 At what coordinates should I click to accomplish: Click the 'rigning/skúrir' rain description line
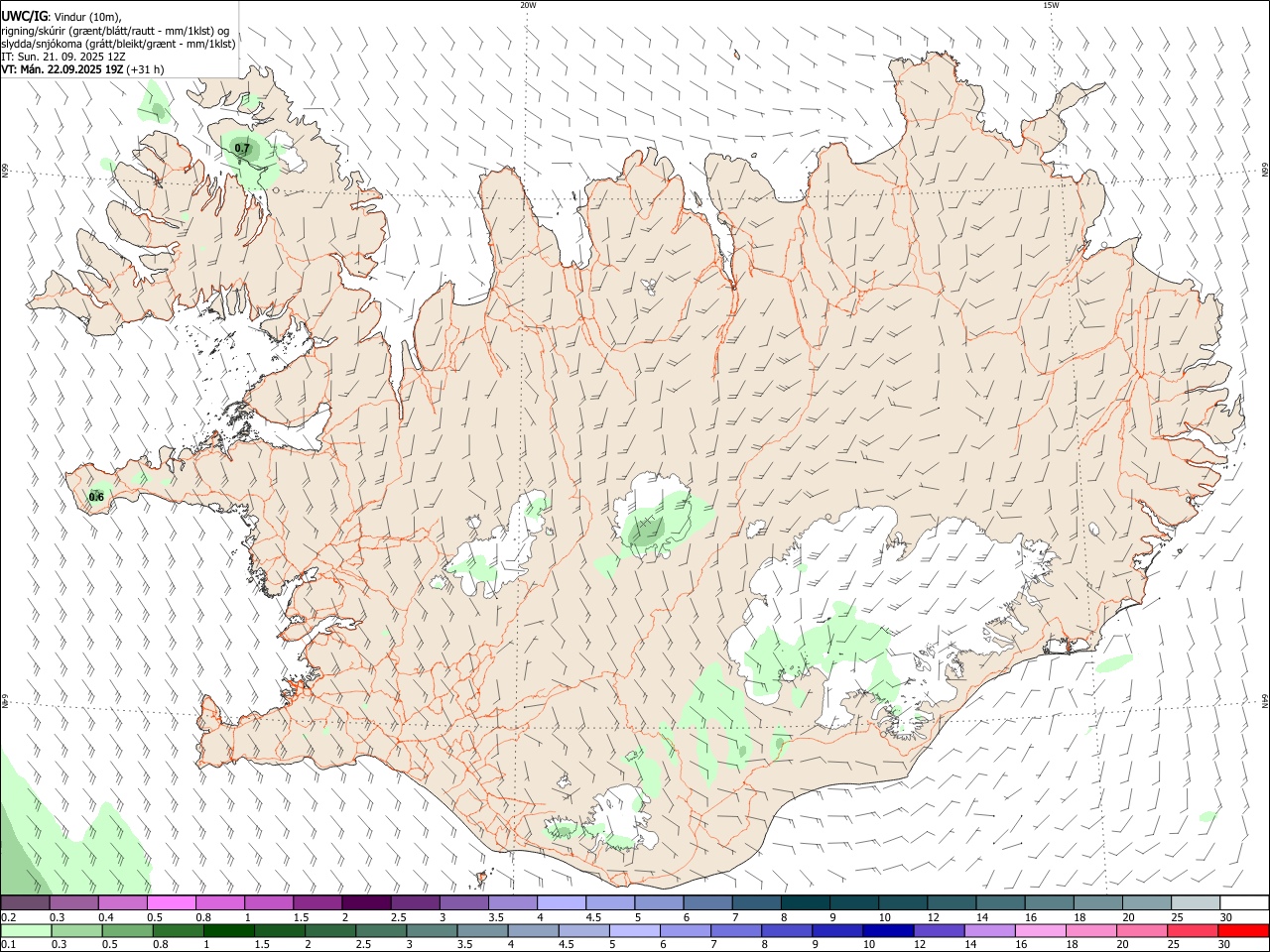[115, 30]
